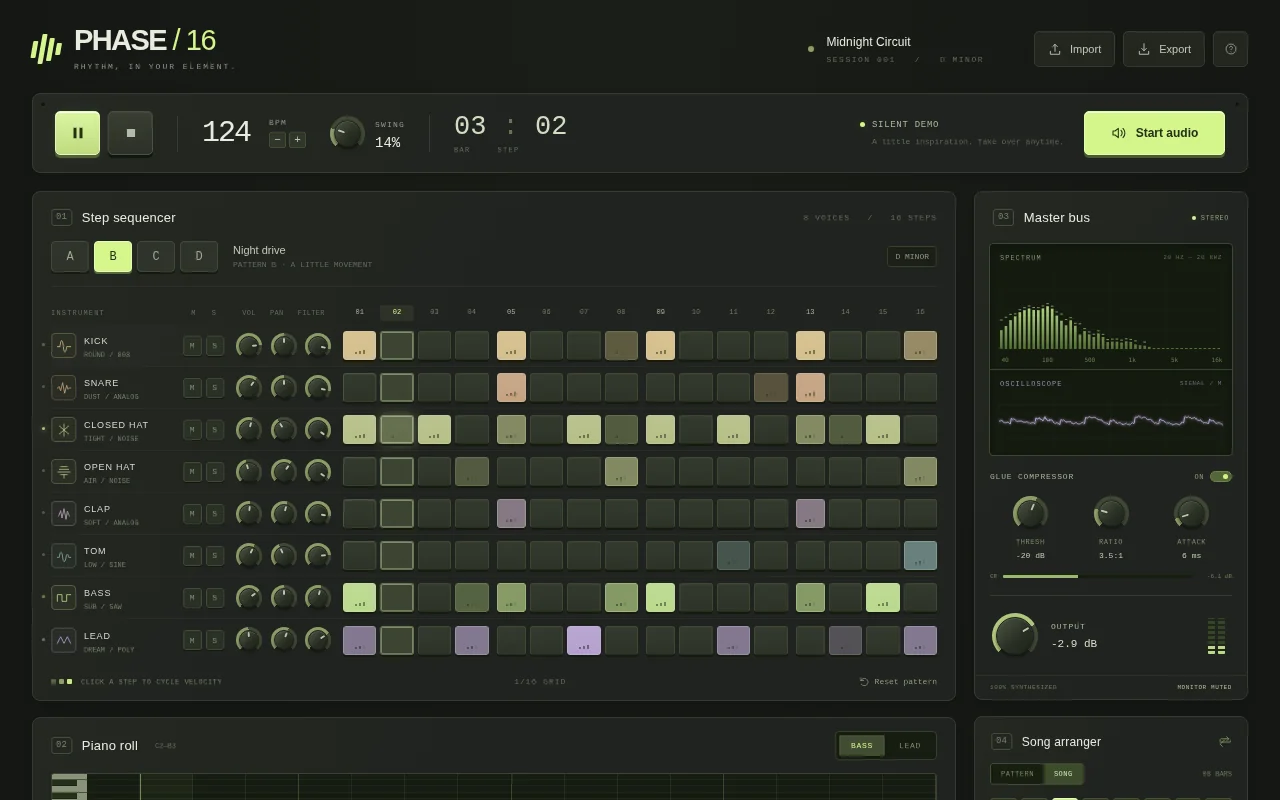Toggle the Glue Compressor on/off switch
This screenshot has height=800, width=1280.
click(1221, 477)
